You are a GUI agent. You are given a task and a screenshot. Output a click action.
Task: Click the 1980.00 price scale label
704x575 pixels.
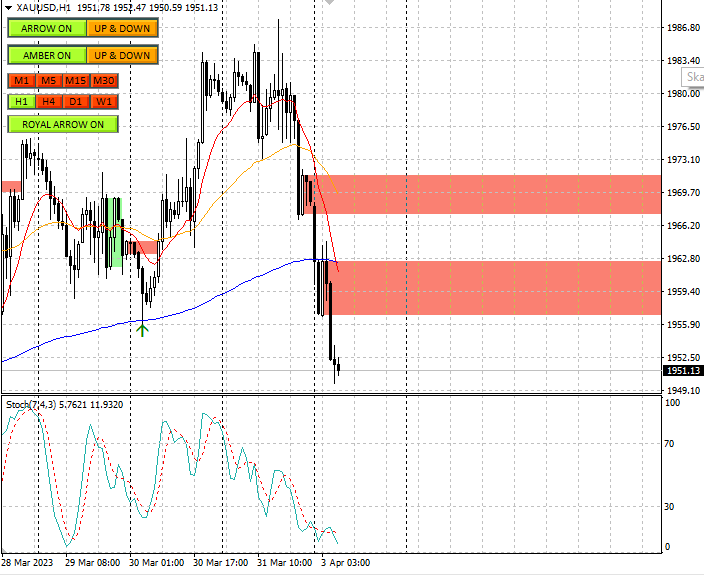[x=683, y=94]
